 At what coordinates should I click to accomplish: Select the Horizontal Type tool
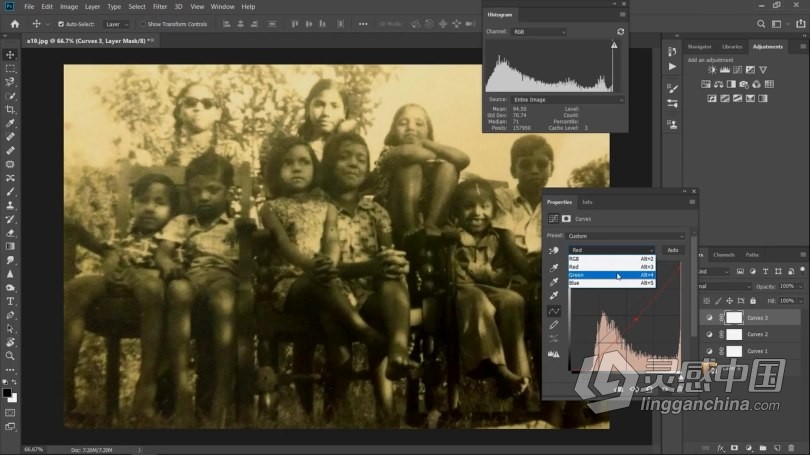(10, 301)
